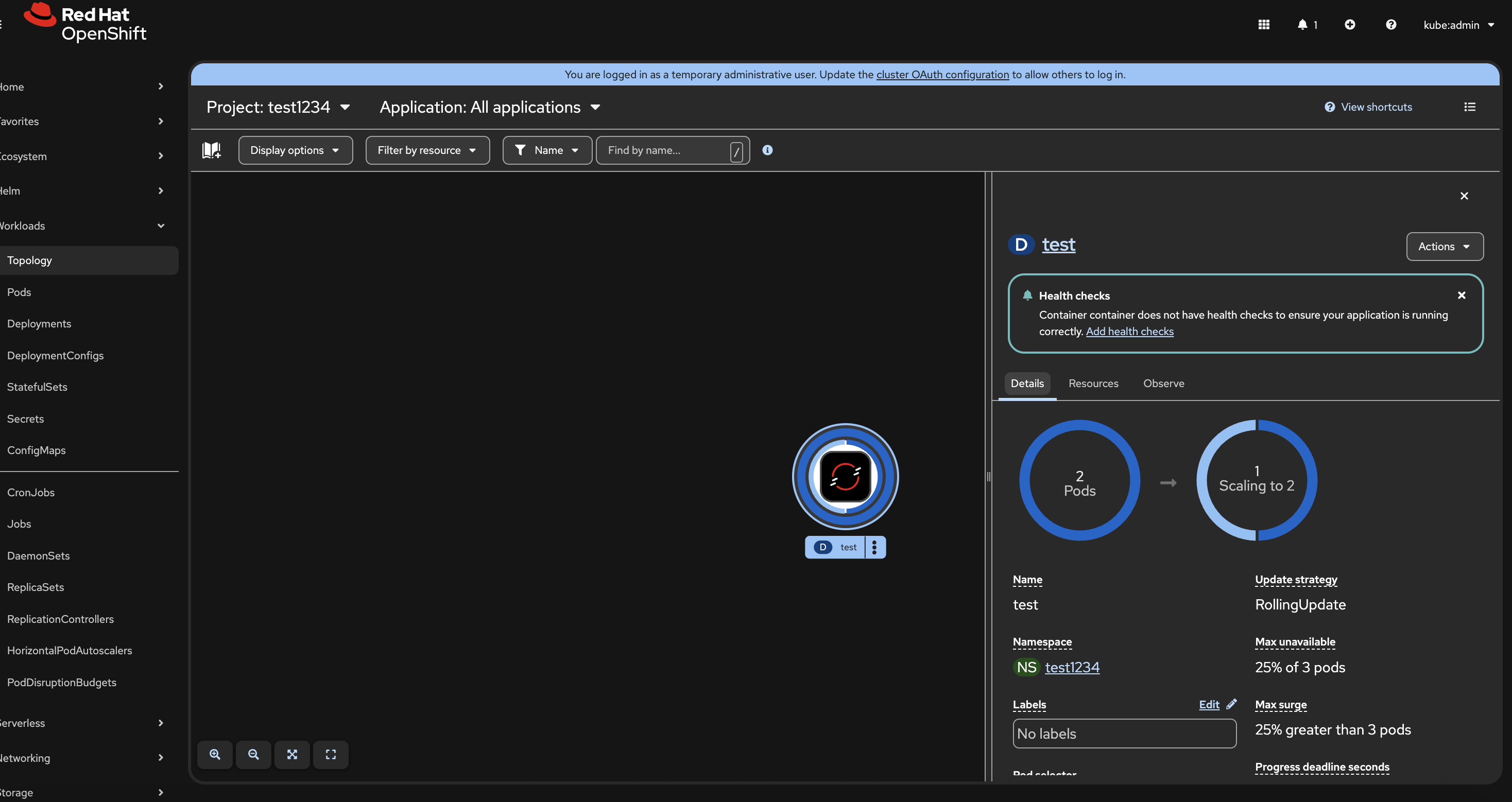Dismiss the Health checks alert
1512x802 pixels.
pyautogui.click(x=1462, y=295)
